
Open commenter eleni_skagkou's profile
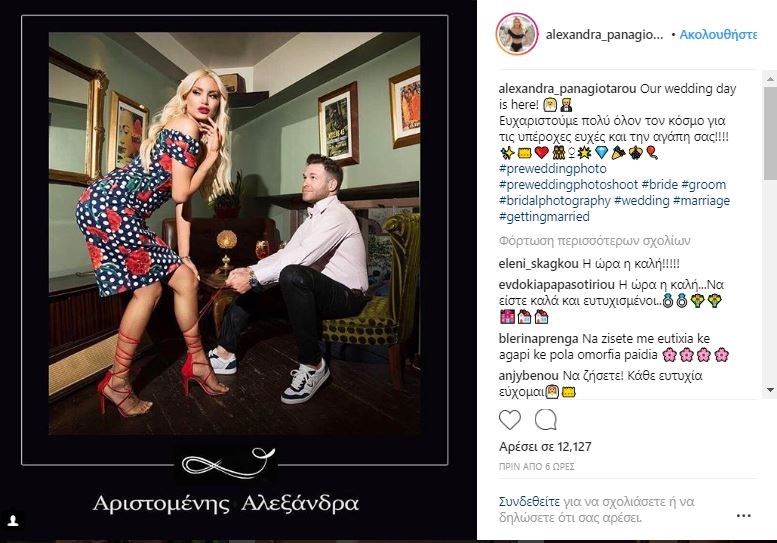click(x=538, y=264)
